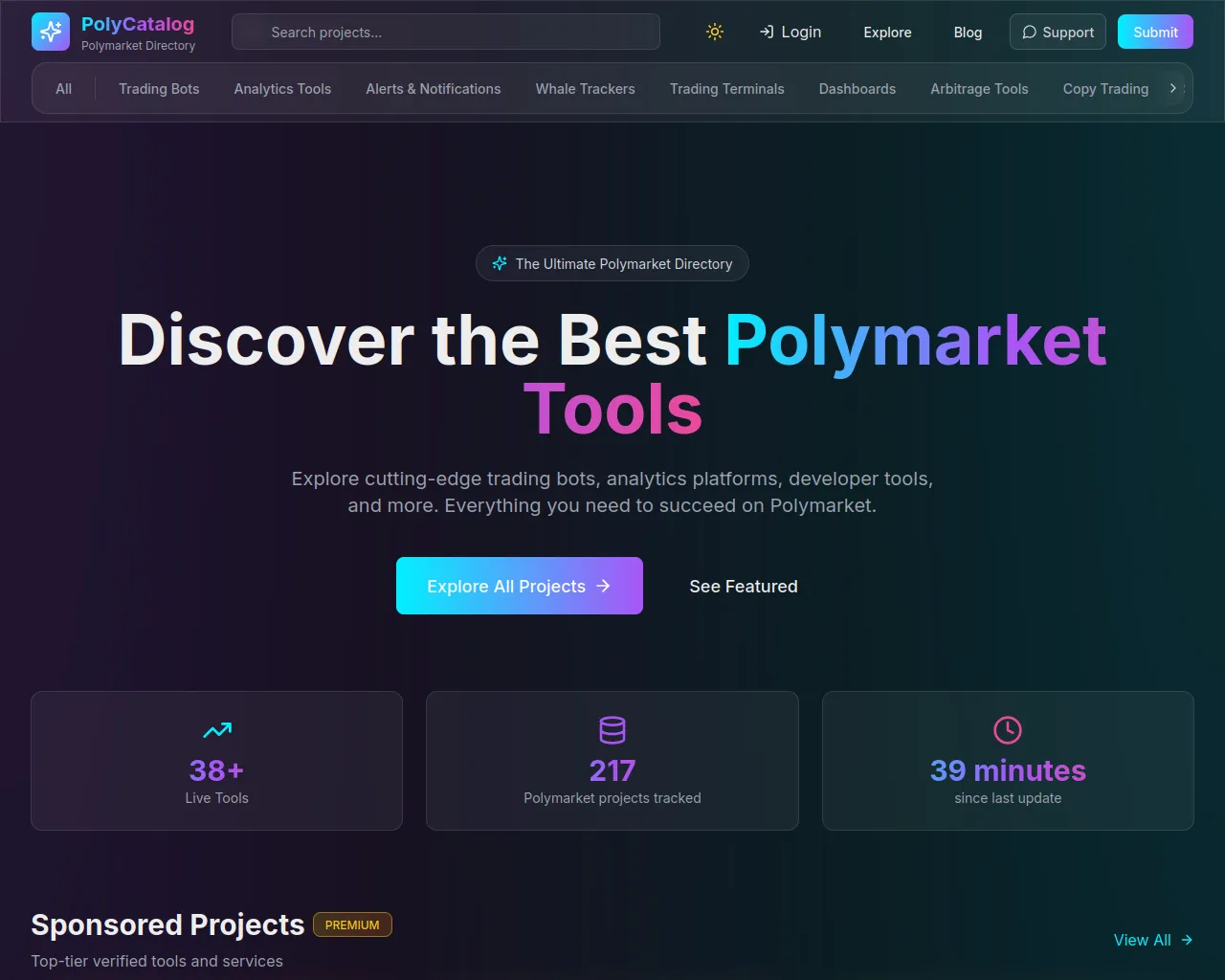Open the Login link
The image size is (1225, 980).
[x=791, y=32]
